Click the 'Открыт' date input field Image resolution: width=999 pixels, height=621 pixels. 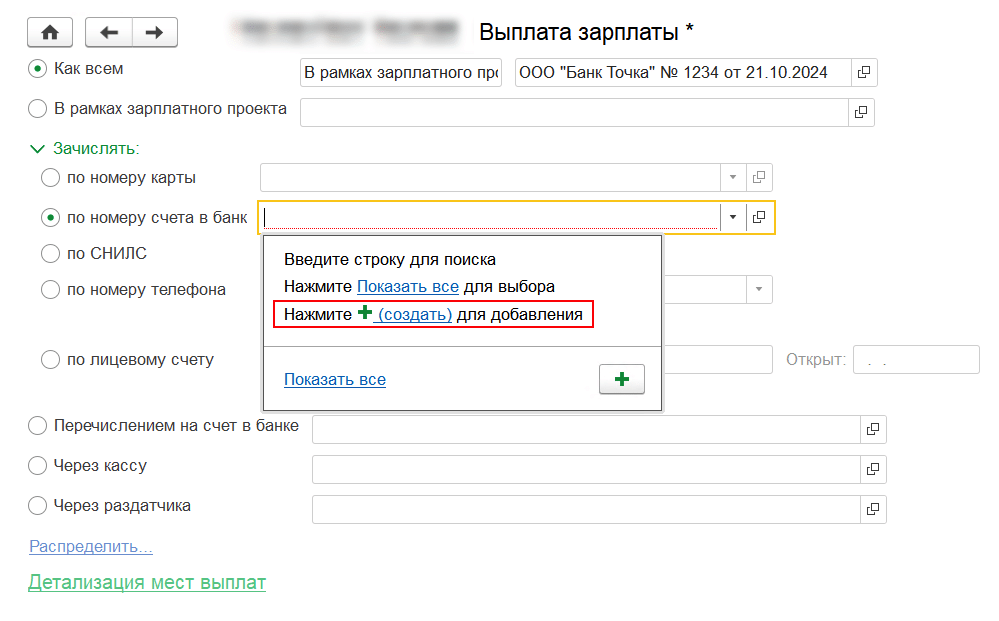[x=914, y=360]
